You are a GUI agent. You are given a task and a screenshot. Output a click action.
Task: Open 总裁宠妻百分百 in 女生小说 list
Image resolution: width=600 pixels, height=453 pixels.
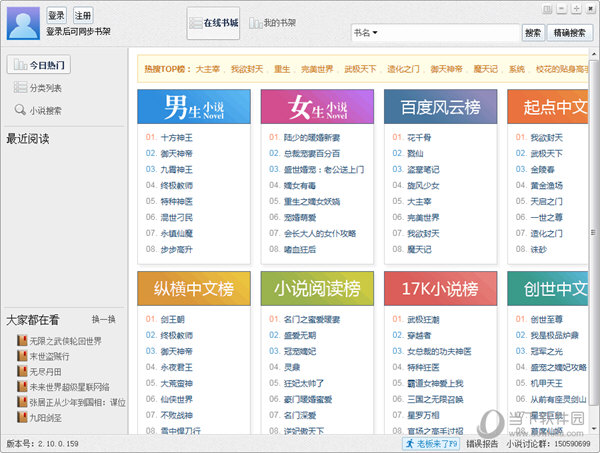pyautogui.click(x=312, y=153)
